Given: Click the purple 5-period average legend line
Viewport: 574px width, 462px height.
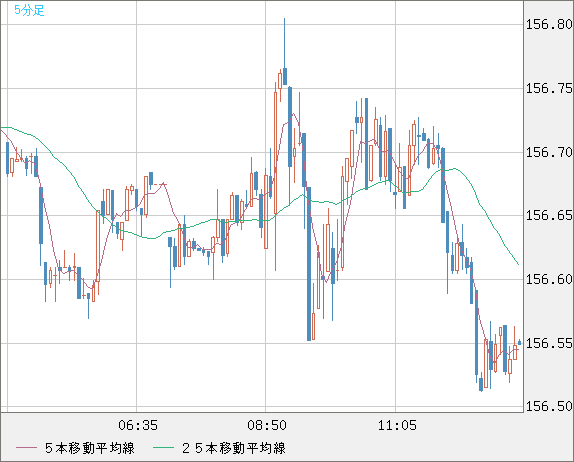Looking at the screenshot, I should point(26,448).
